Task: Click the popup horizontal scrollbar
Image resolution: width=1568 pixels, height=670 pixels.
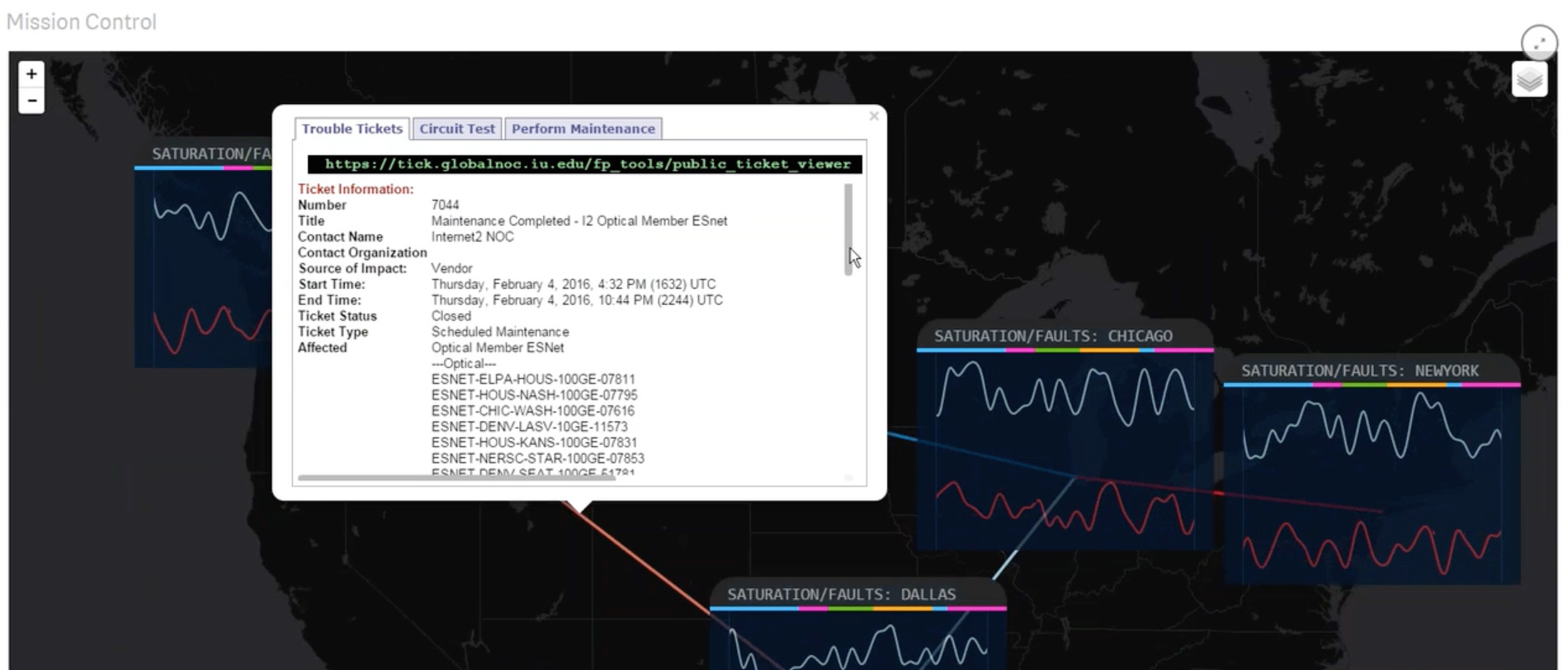Action: (456, 477)
